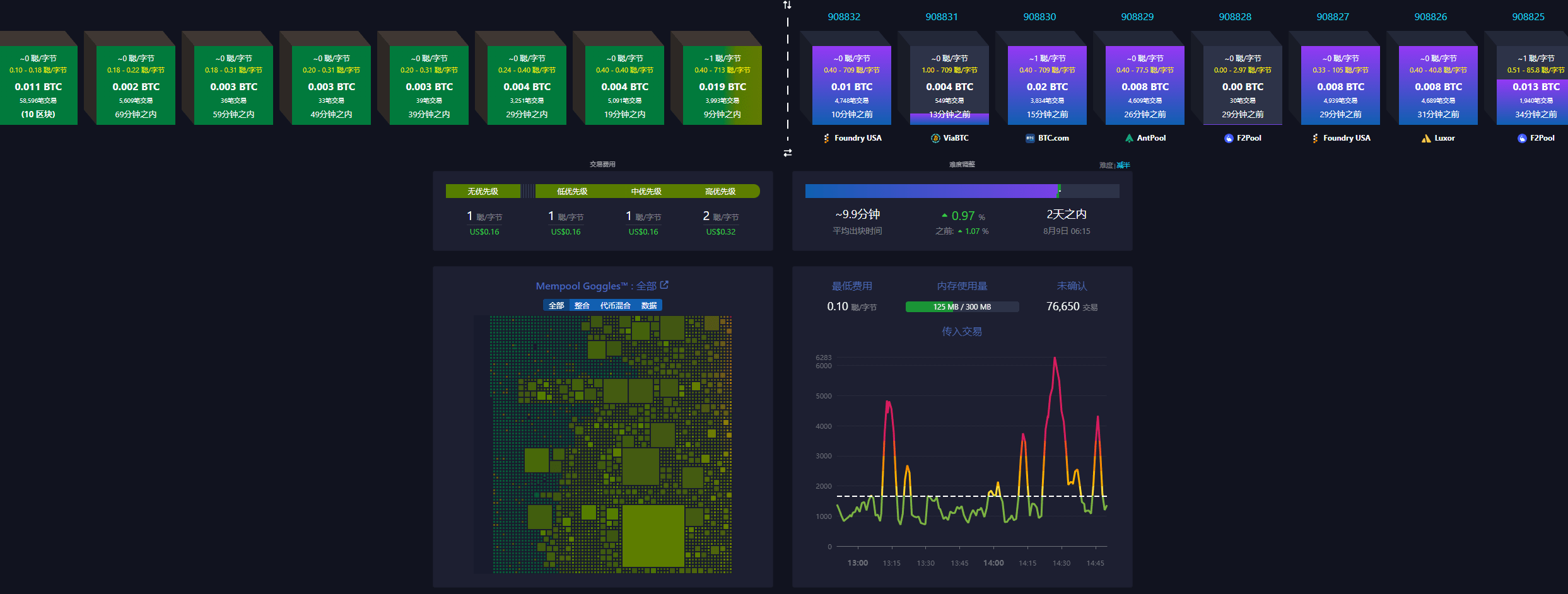Click the 之前: 1.07 % previous adjustment text

pyautogui.click(x=962, y=231)
